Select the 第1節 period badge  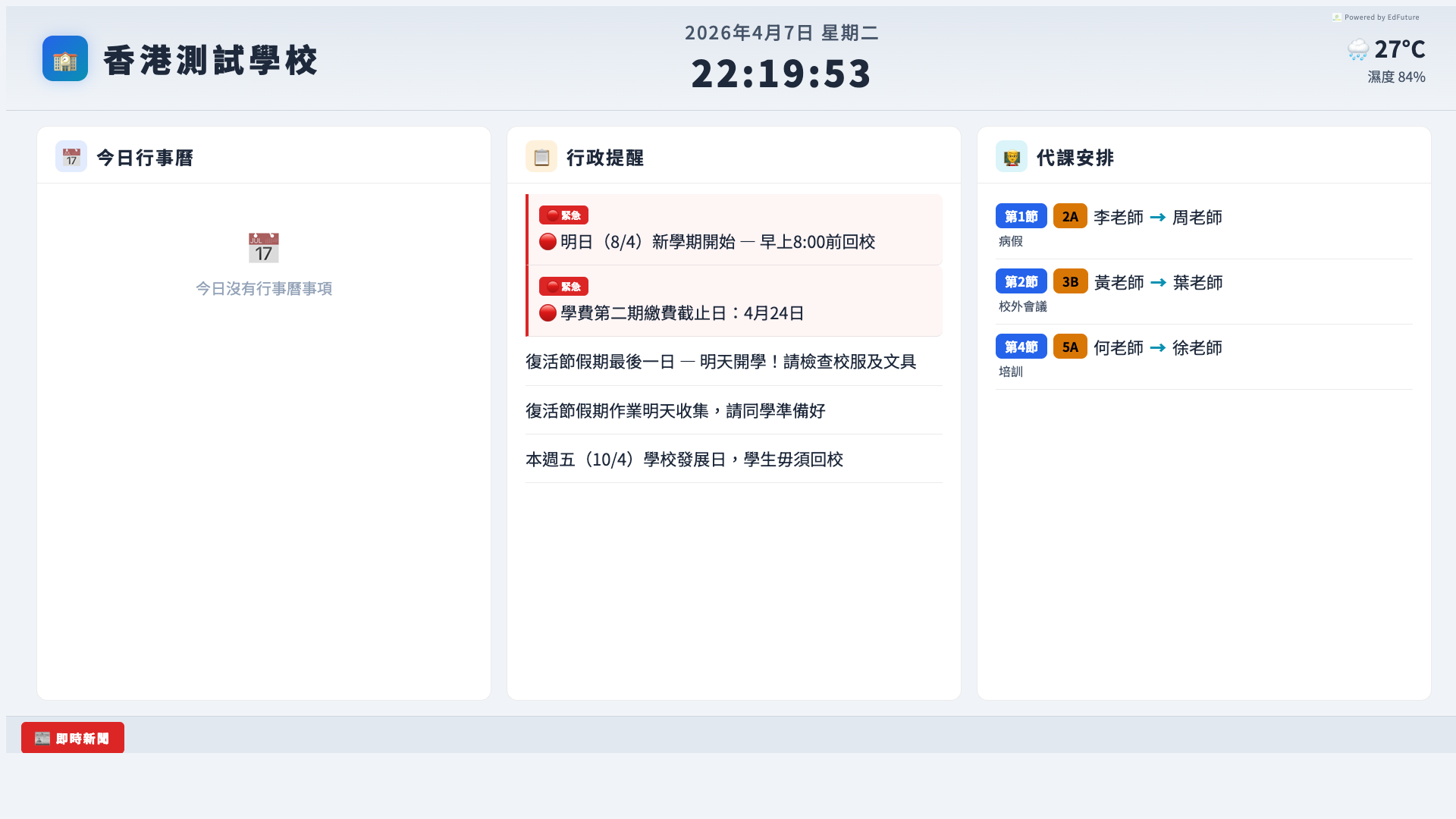click(1021, 217)
